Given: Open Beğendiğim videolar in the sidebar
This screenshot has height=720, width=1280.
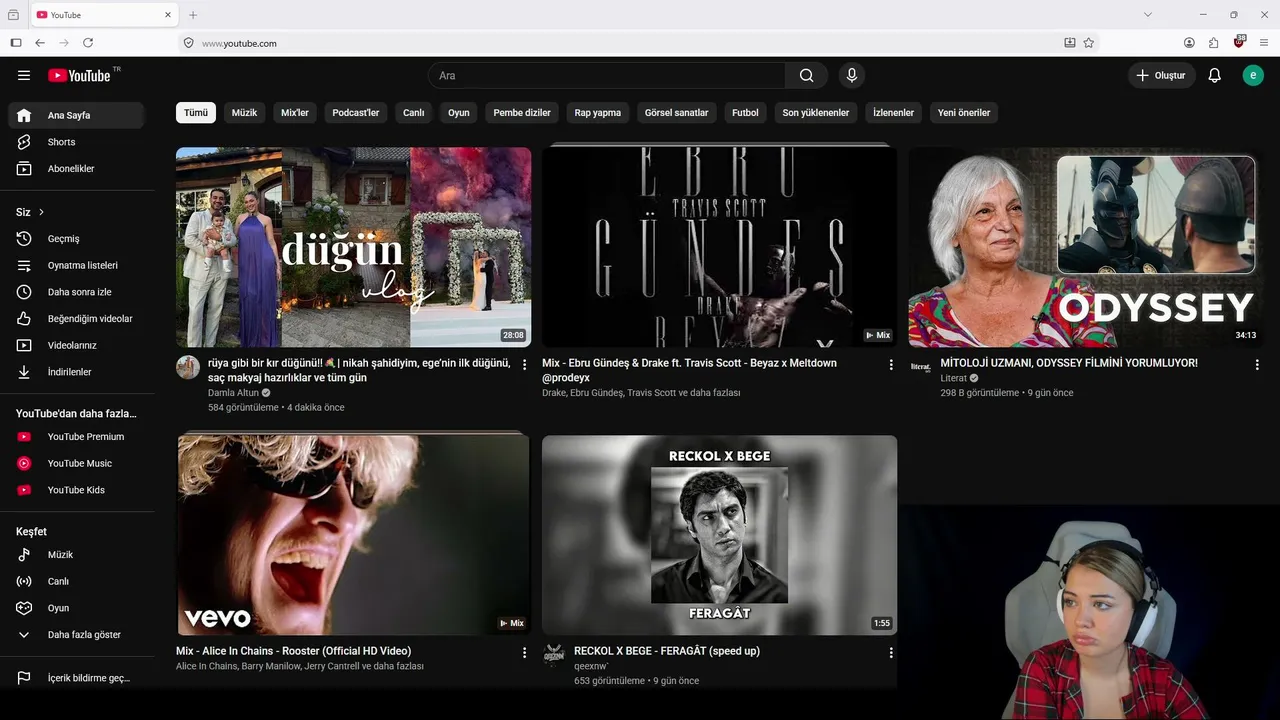Looking at the screenshot, I should click(78, 319).
